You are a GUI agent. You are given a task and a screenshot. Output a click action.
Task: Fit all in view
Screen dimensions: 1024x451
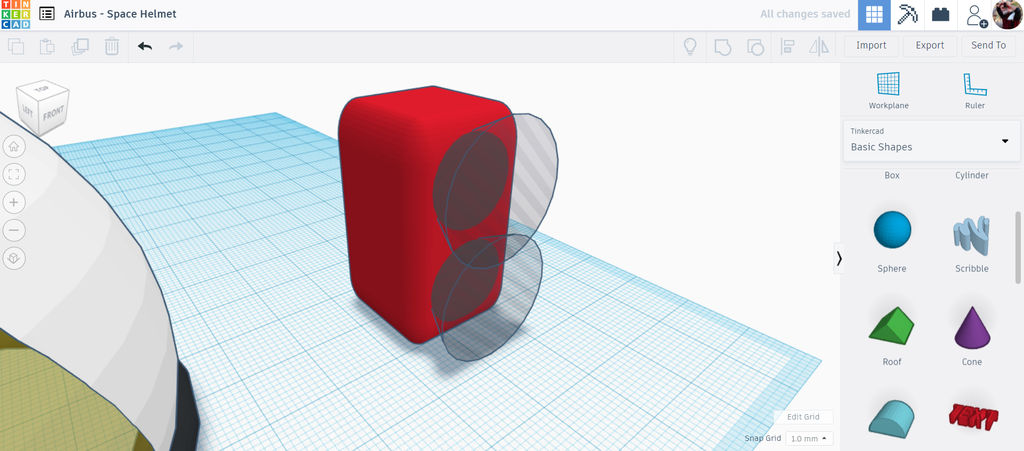[14, 174]
